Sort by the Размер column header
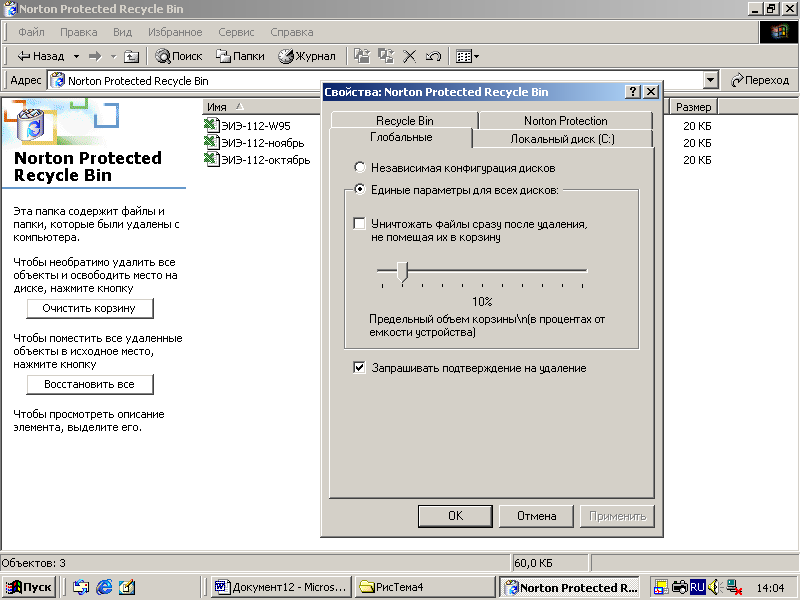Image resolution: width=800 pixels, height=600 pixels. tap(693, 107)
